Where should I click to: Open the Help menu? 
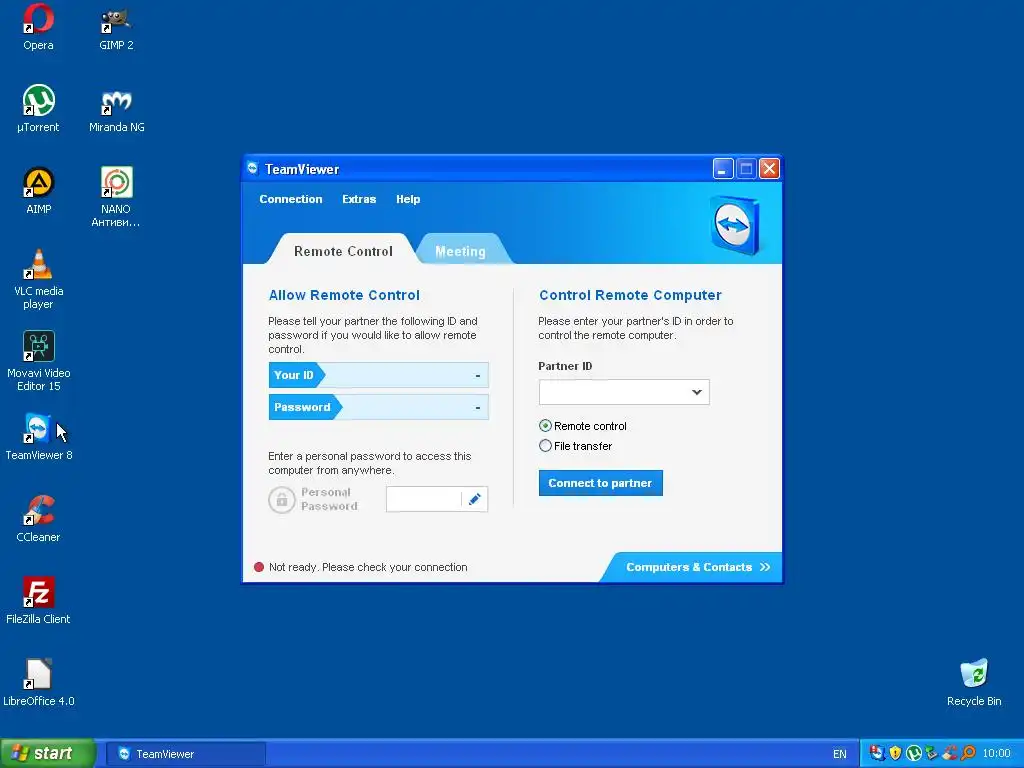pyautogui.click(x=408, y=199)
